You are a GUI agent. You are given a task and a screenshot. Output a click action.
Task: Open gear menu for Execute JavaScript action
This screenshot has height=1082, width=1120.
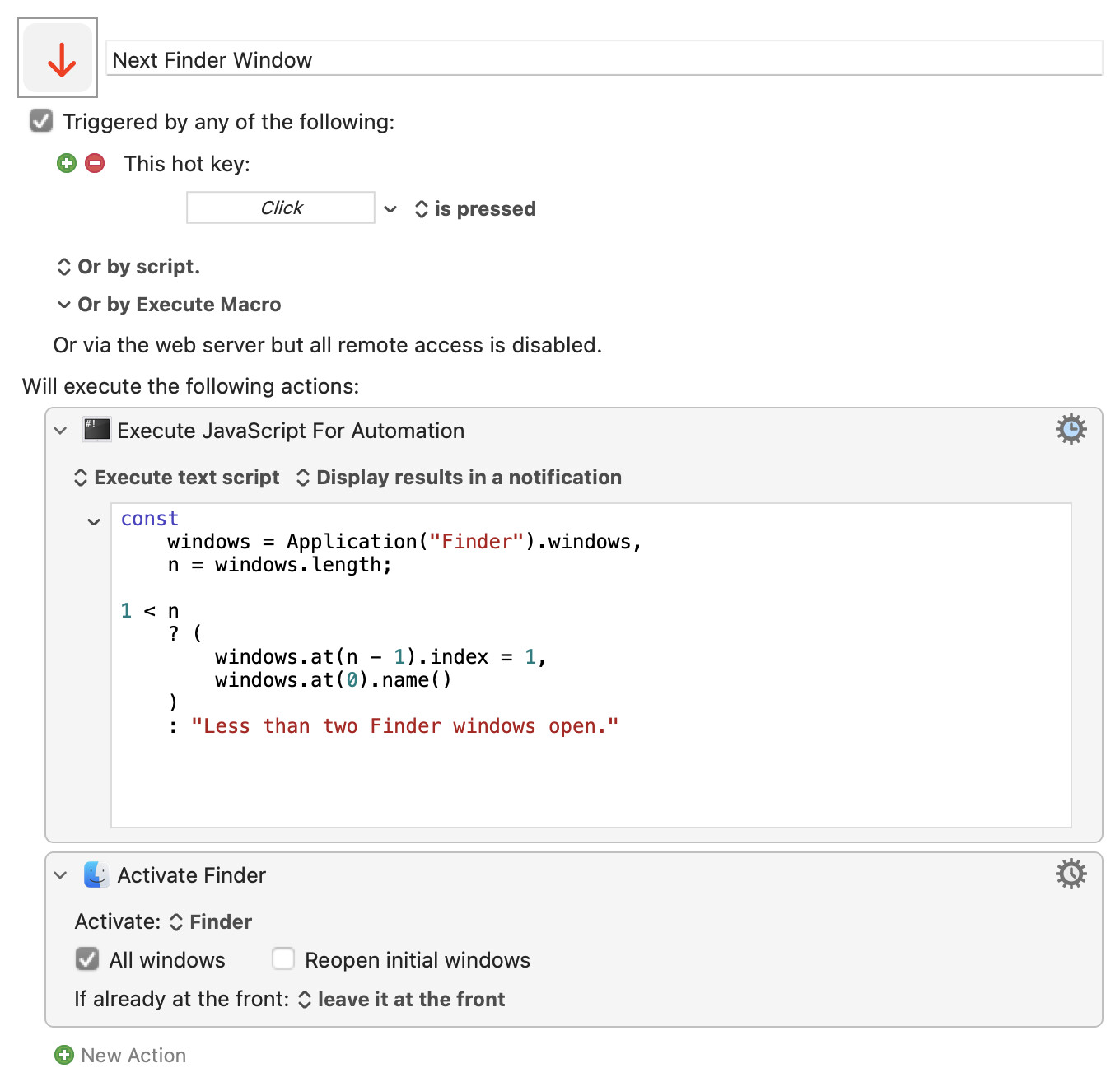tap(1071, 429)
